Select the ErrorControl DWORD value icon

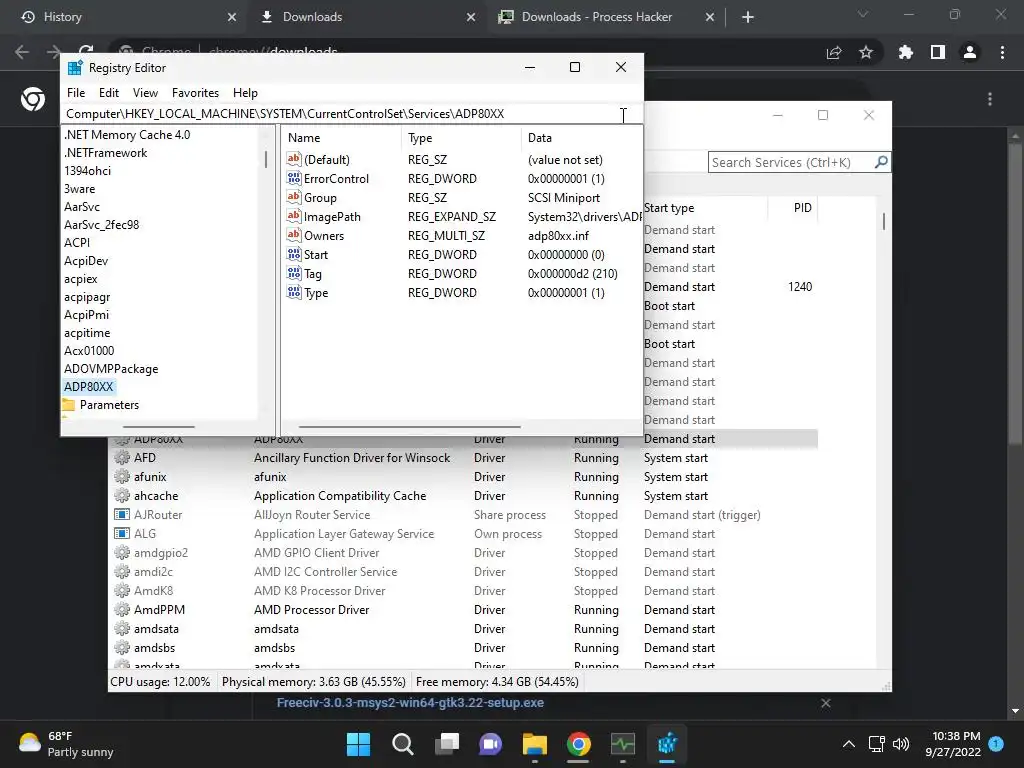point(294,178)
